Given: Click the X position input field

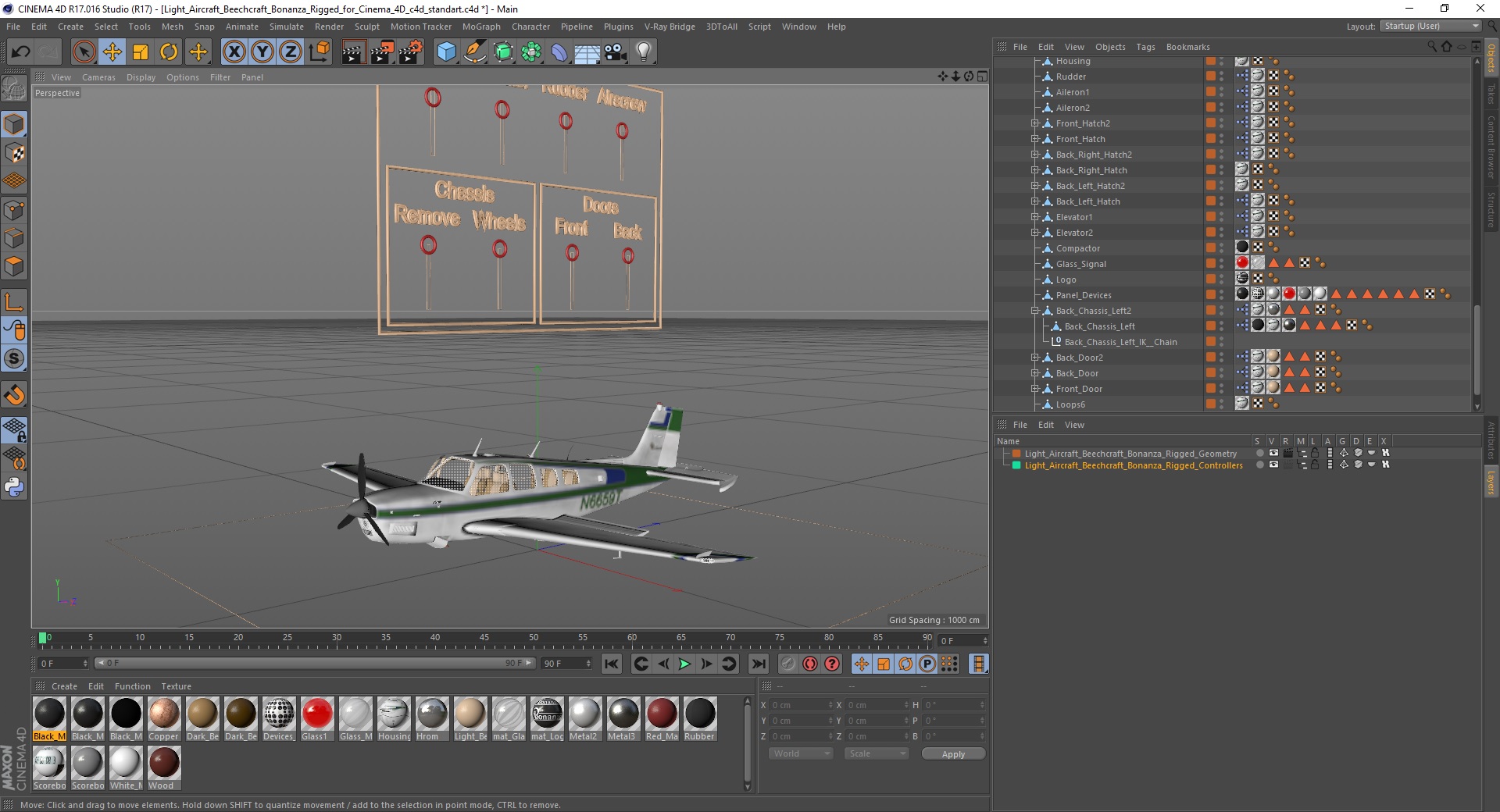Looking at the screenshot, I should pyautogui.click(x=801, y=705).
